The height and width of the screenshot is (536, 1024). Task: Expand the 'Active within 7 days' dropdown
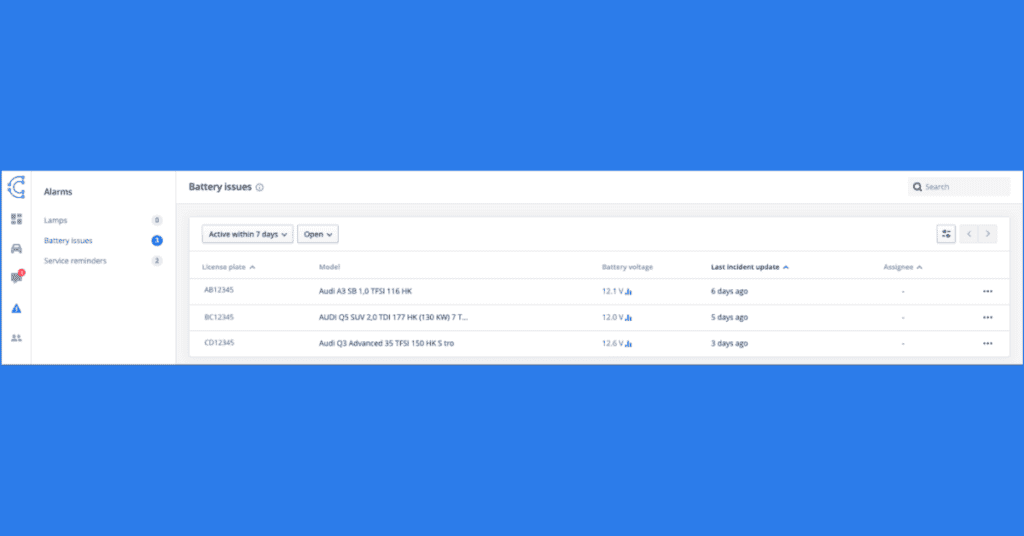pyautogui.click(x=247, y=234)
